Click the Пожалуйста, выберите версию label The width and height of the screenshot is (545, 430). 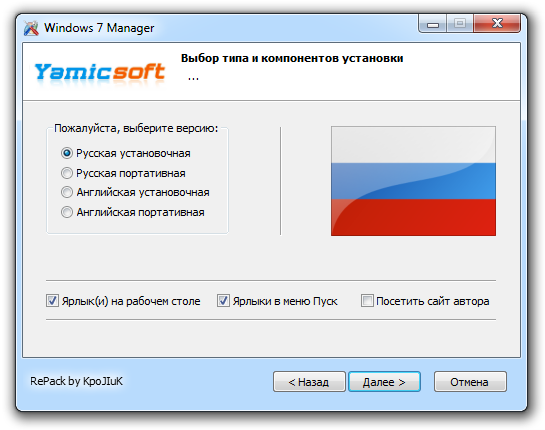pos(136,129)
